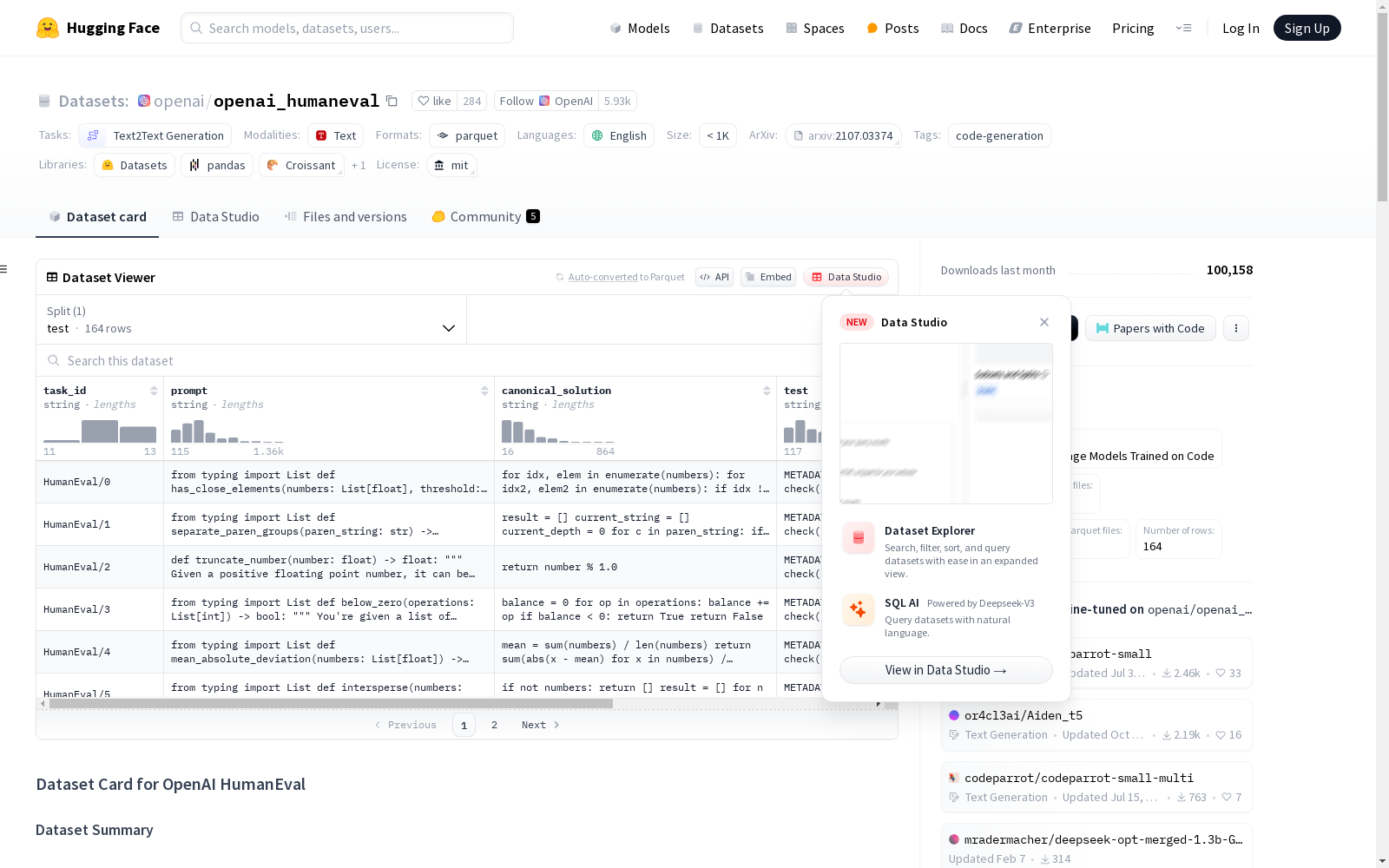1389x868 pixels.
Task: Copy dataset name with copy icon
Action: coord(392,101)
